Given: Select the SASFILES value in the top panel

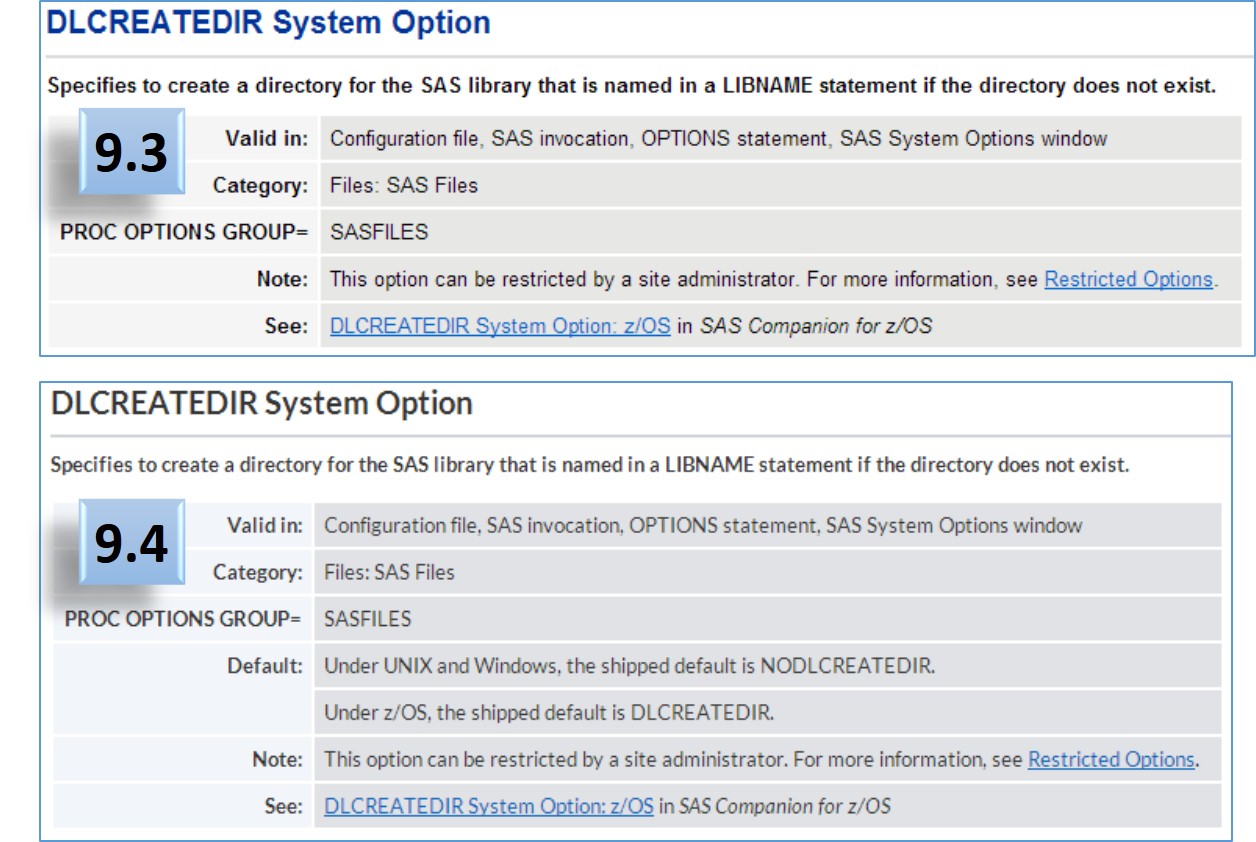Looking at the screenshot, I should click(x=379, y=233).
